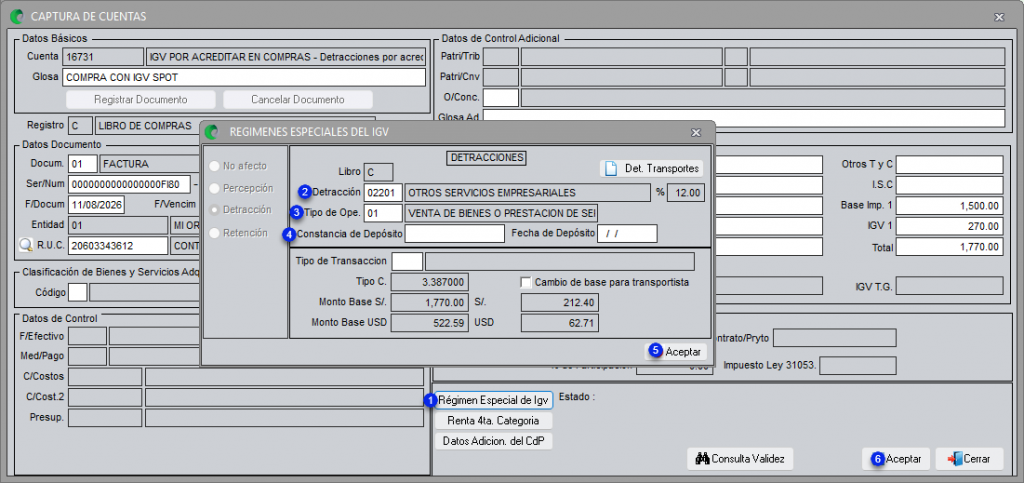Screen dimensions: 1024x483
Task: Click the Clasificación Código field
Action: point(78,292)
